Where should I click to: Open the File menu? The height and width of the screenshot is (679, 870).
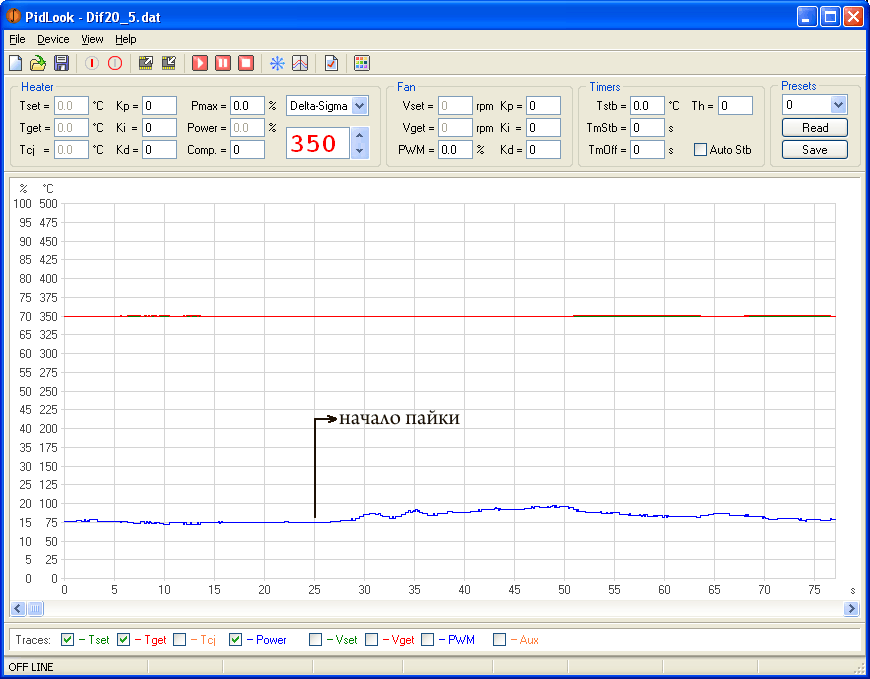pos(17,39)
